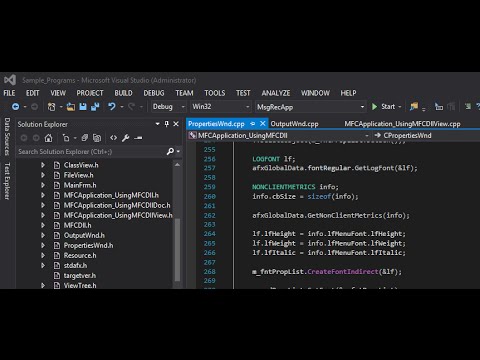The height and width of the screenshot is (360, 480).
Task: Close the PropertiesWnd.cpp tab
Action: [263, 124]
